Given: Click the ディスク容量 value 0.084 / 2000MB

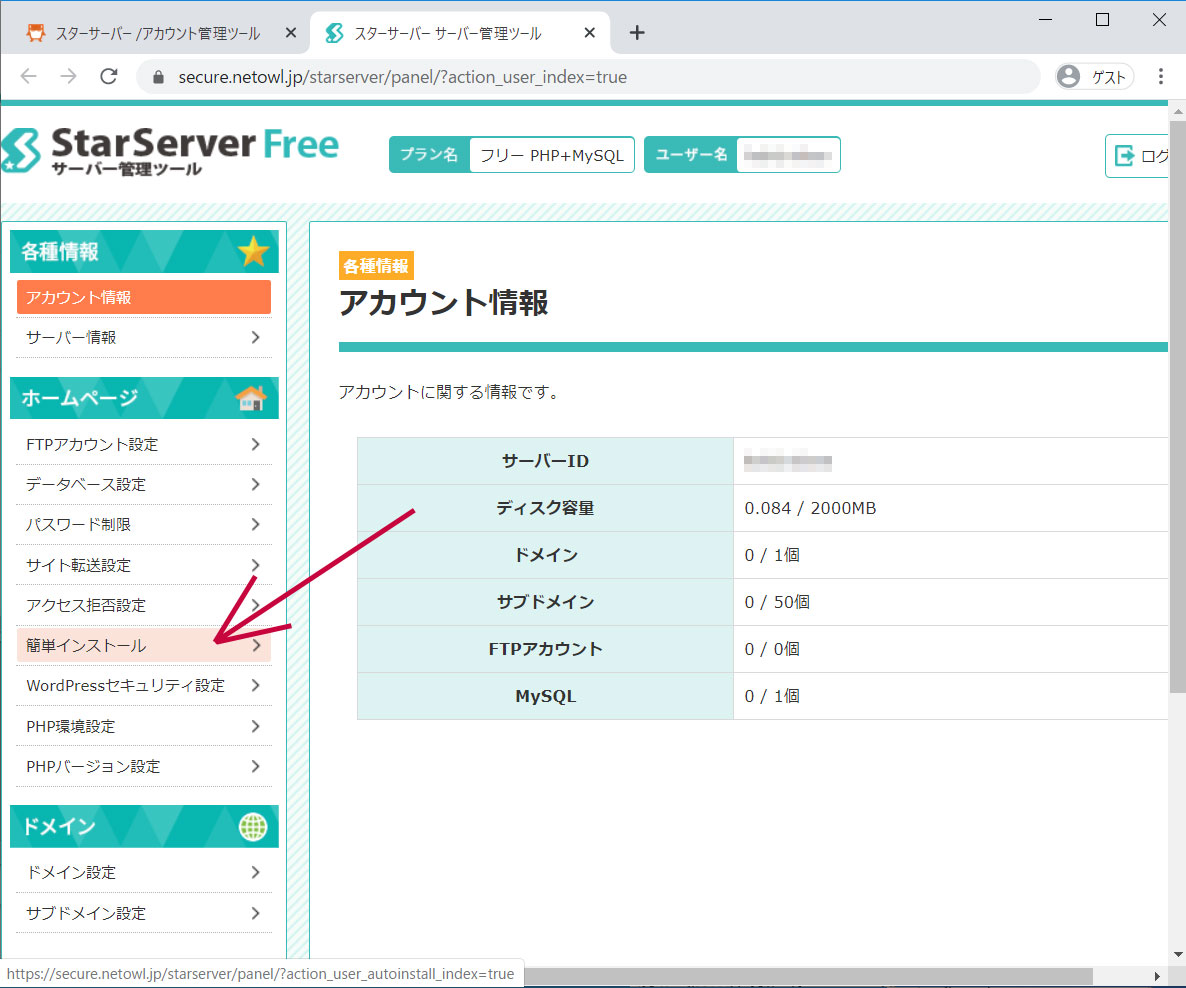Looking at the screenshot, I should [810, 508].
